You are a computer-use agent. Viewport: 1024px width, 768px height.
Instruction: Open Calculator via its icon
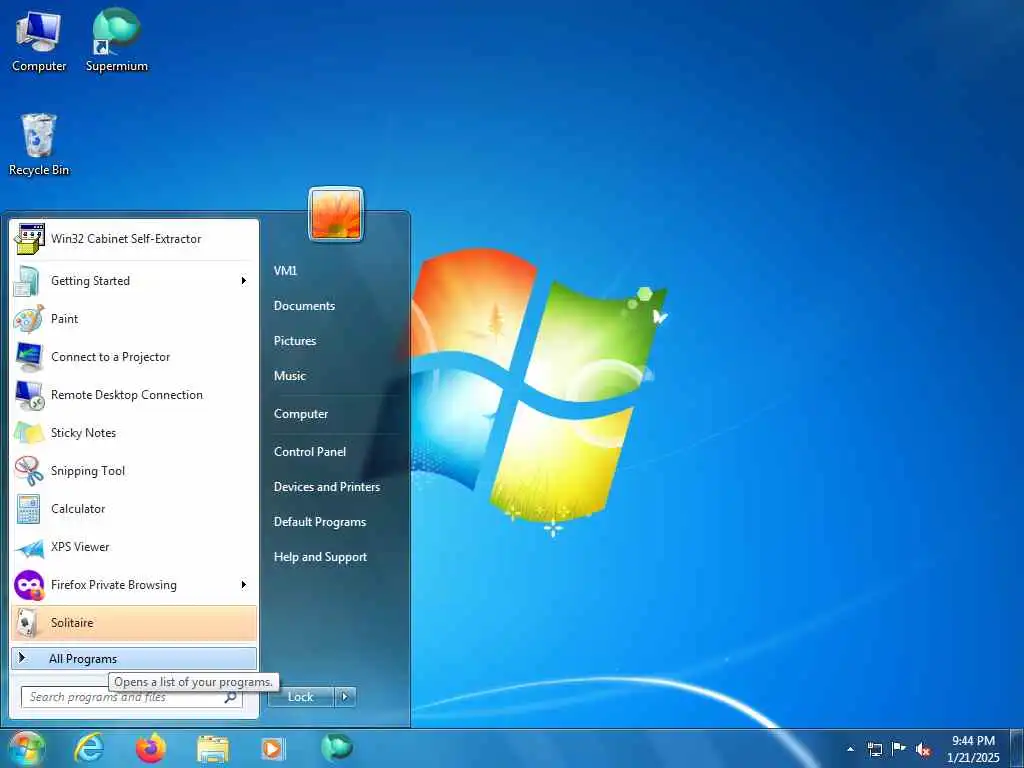[29, 509]
